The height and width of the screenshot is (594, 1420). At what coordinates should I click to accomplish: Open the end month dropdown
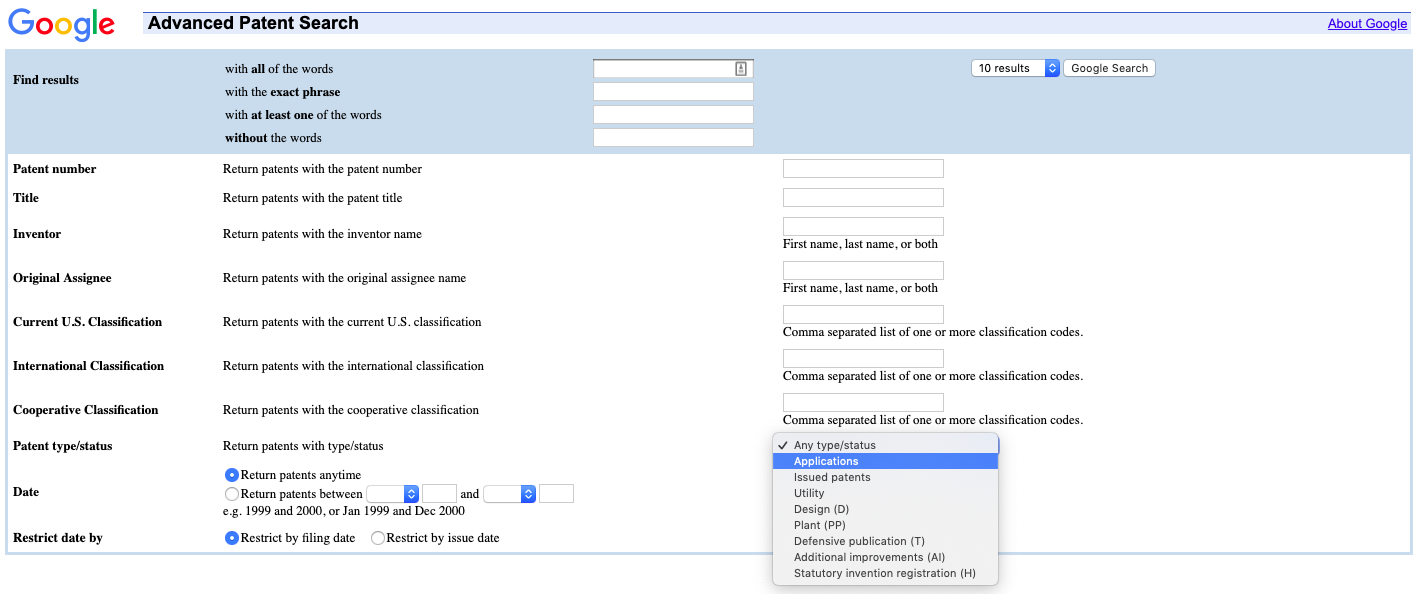tap(509, 494)
